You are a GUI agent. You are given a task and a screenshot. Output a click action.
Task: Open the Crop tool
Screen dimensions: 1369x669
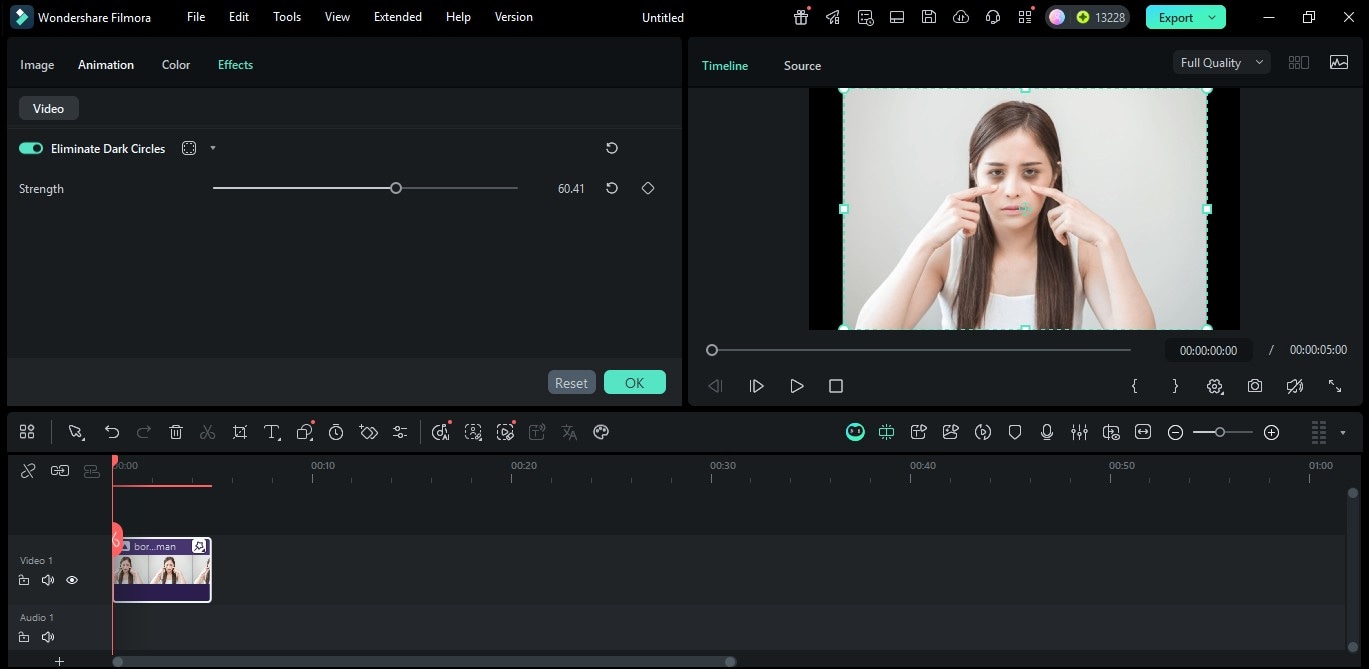click(x=240, y=432)
